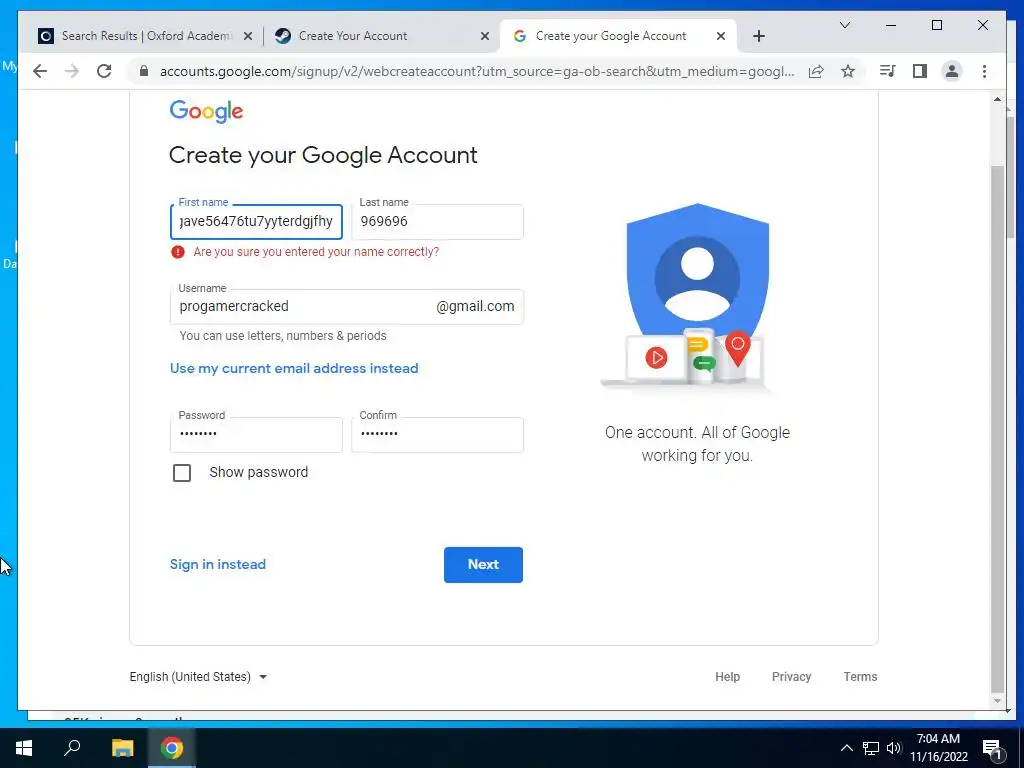Open File Explorer from taskbar
Image resolution: width=1024 pixels, height=768 pixels.
click(122, 748)
